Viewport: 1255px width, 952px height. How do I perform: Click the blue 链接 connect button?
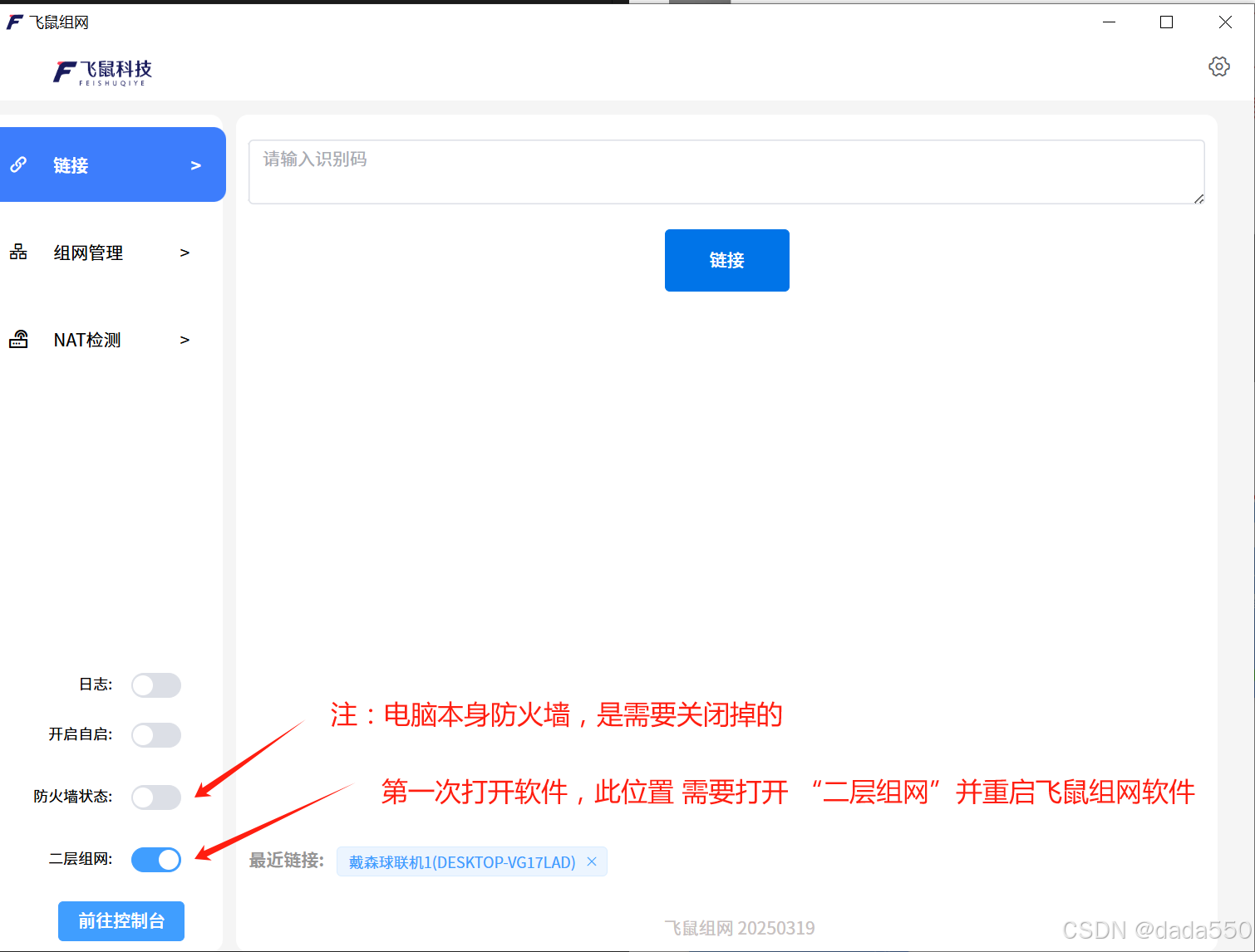coord(727,260)
